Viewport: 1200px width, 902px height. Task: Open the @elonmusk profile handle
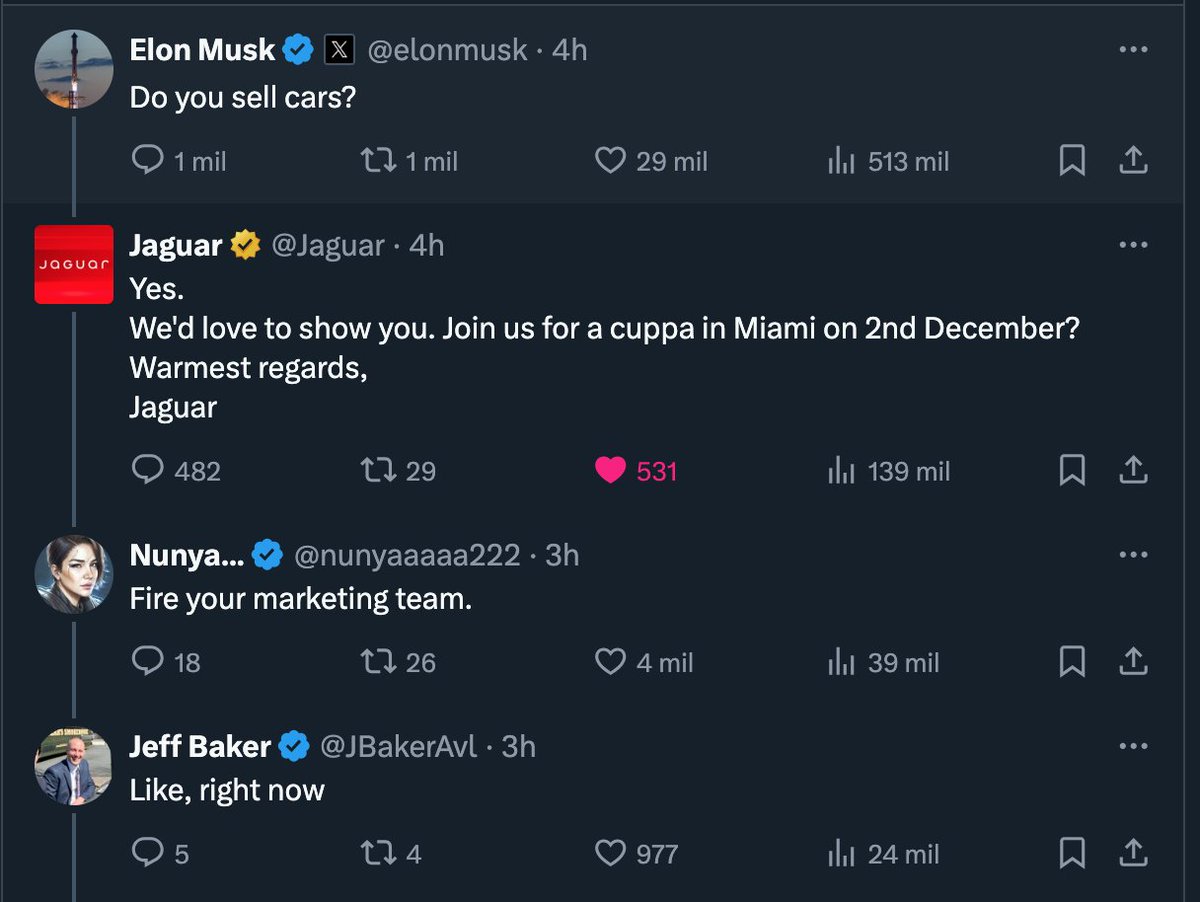[447, 51]
